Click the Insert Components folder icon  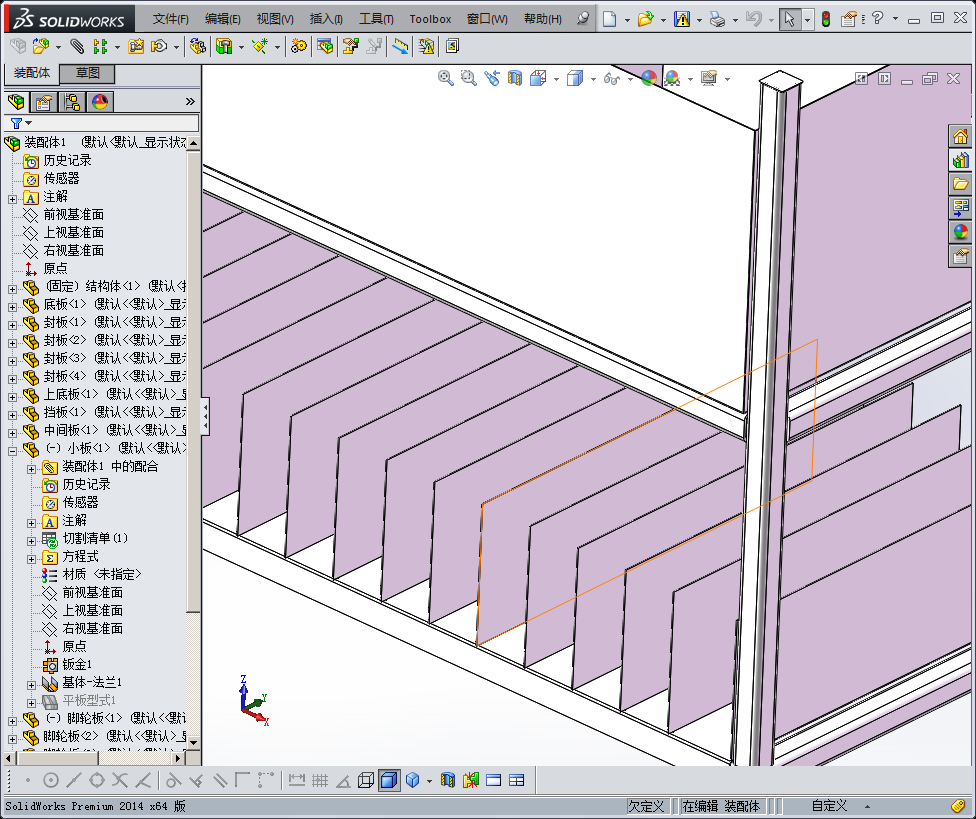[x=40, y=46]
